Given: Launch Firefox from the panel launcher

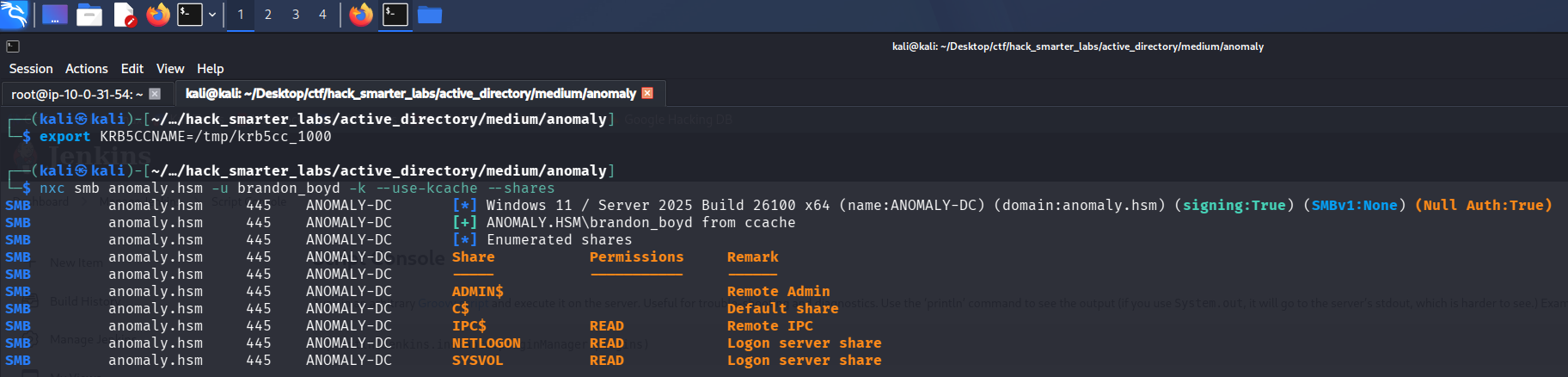Looking at the screenshot, I should coord(158,15).
